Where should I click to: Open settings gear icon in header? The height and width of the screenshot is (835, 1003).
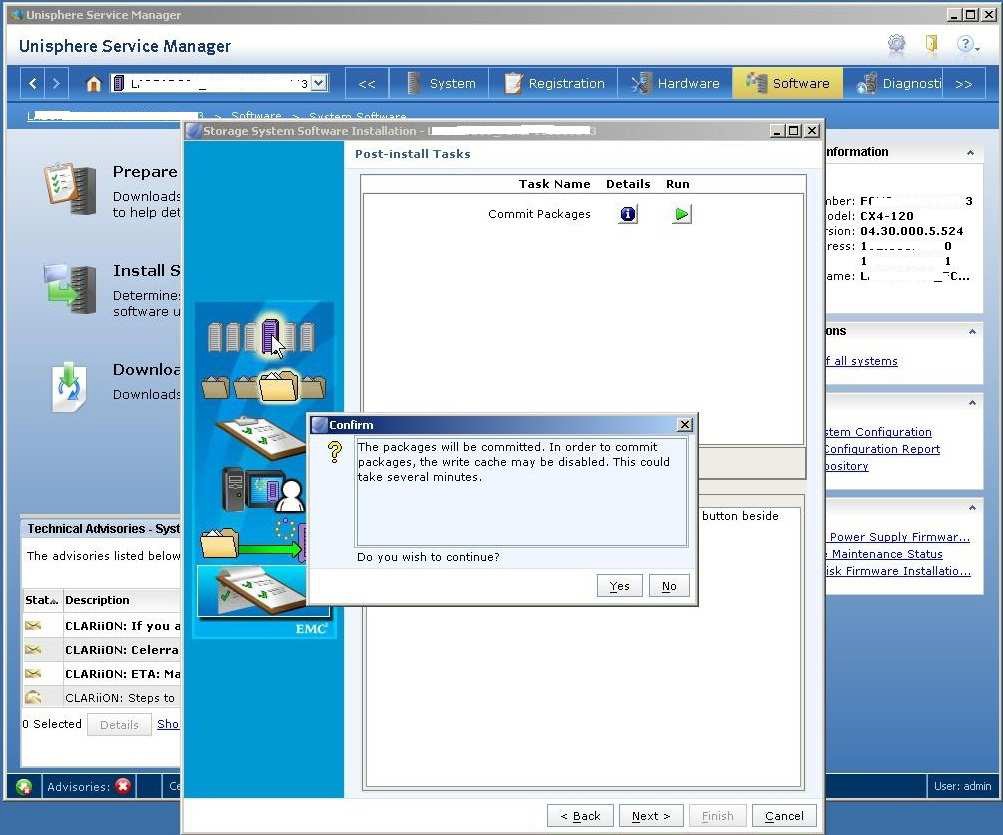(x=897, y=44)
